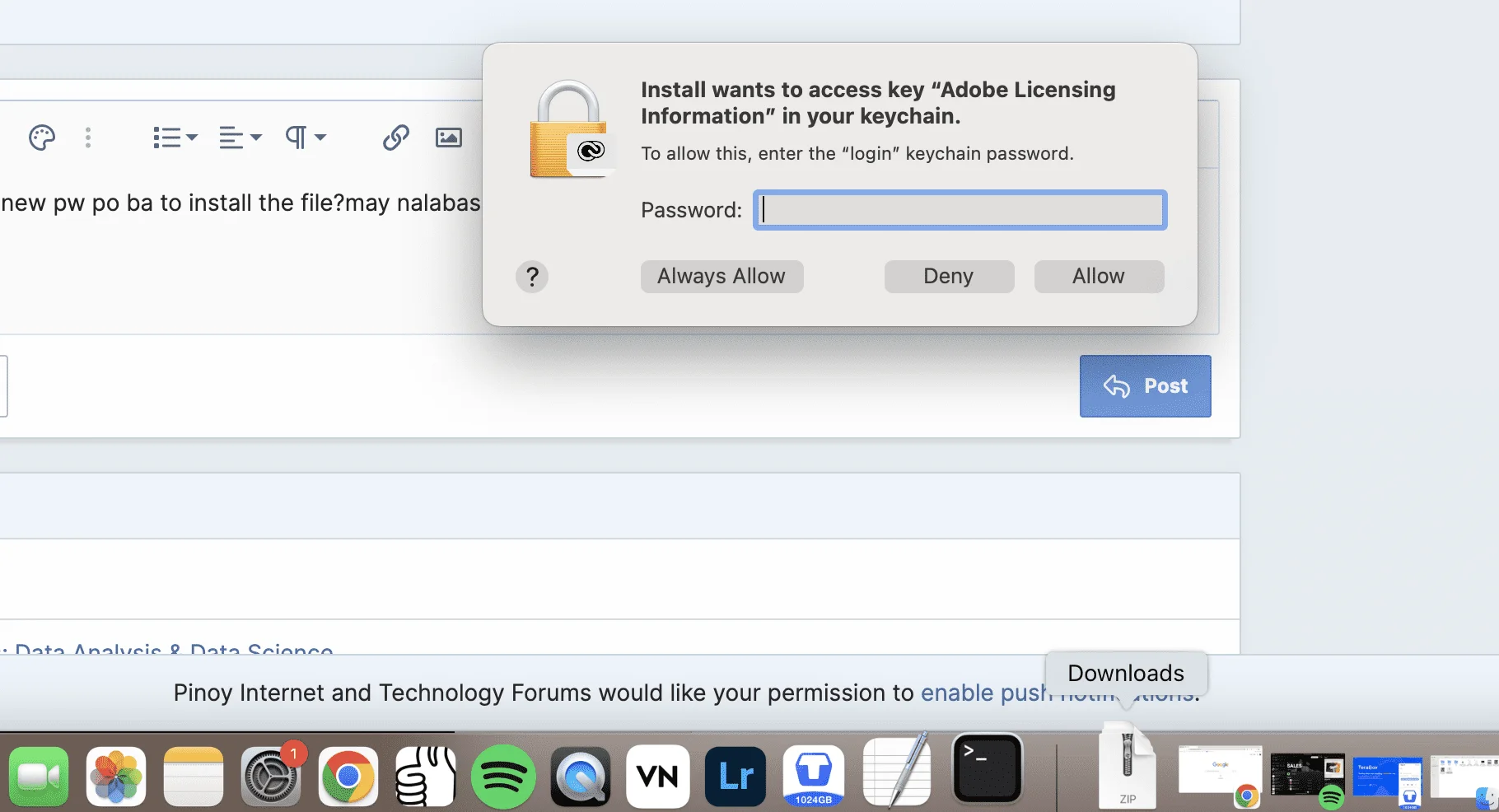The image size is (1499, 812).
Task: Open TextEdit in the dock
Action: tap(897, 772)
